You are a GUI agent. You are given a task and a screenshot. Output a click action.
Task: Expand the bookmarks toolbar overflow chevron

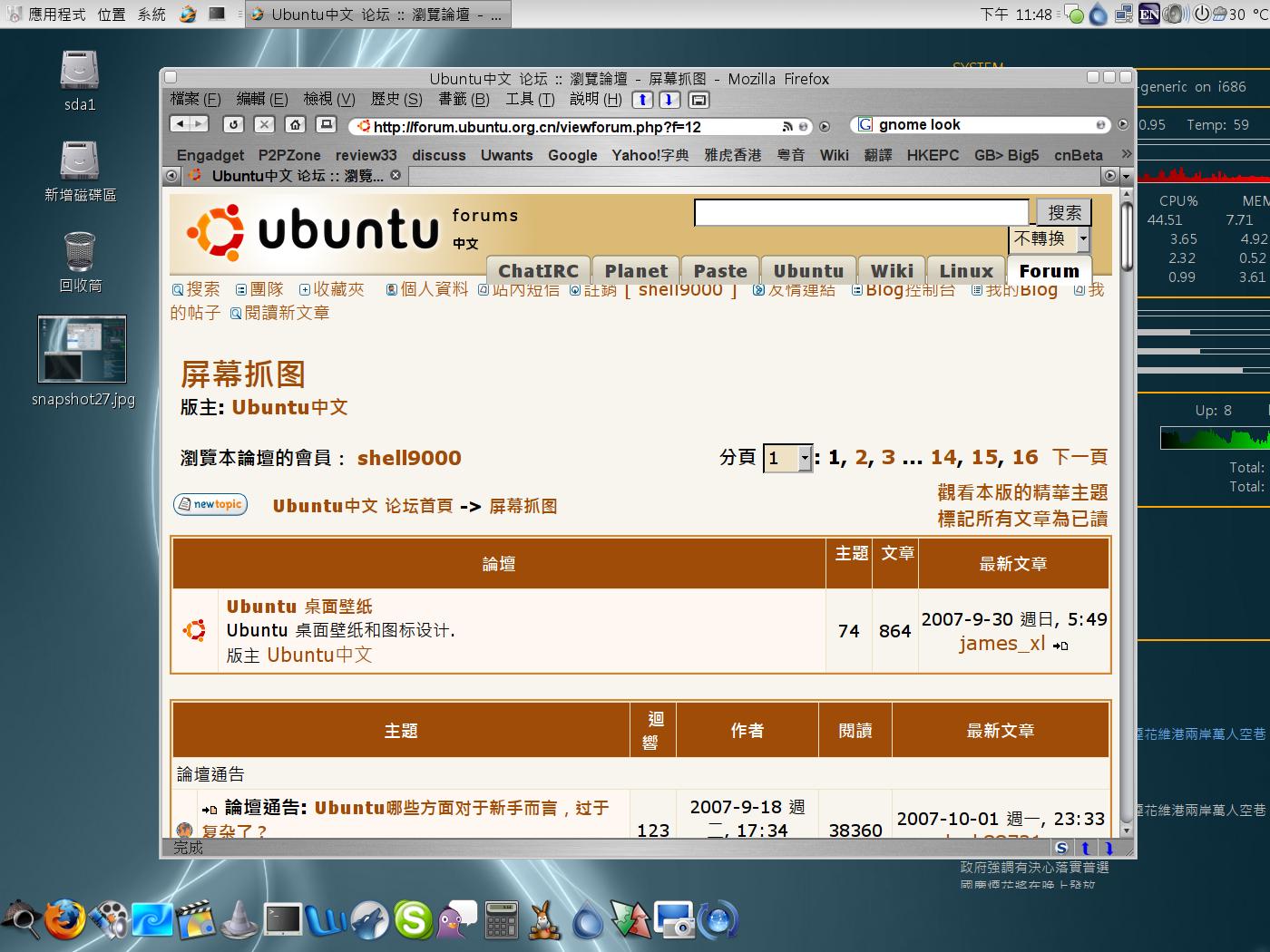coord(1126,154)
